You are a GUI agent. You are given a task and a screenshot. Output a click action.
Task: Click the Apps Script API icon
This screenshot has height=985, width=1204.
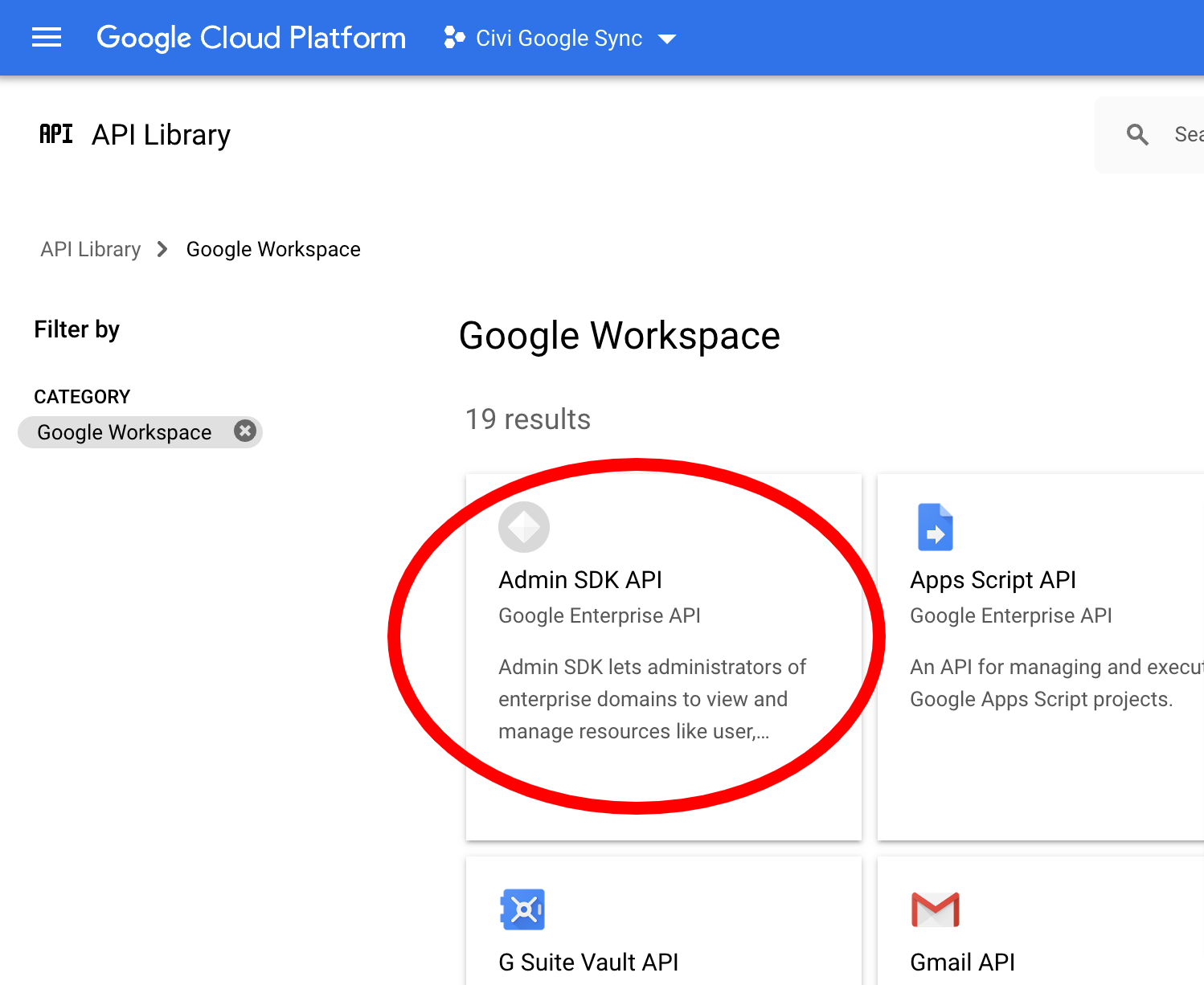pos(936,527)
